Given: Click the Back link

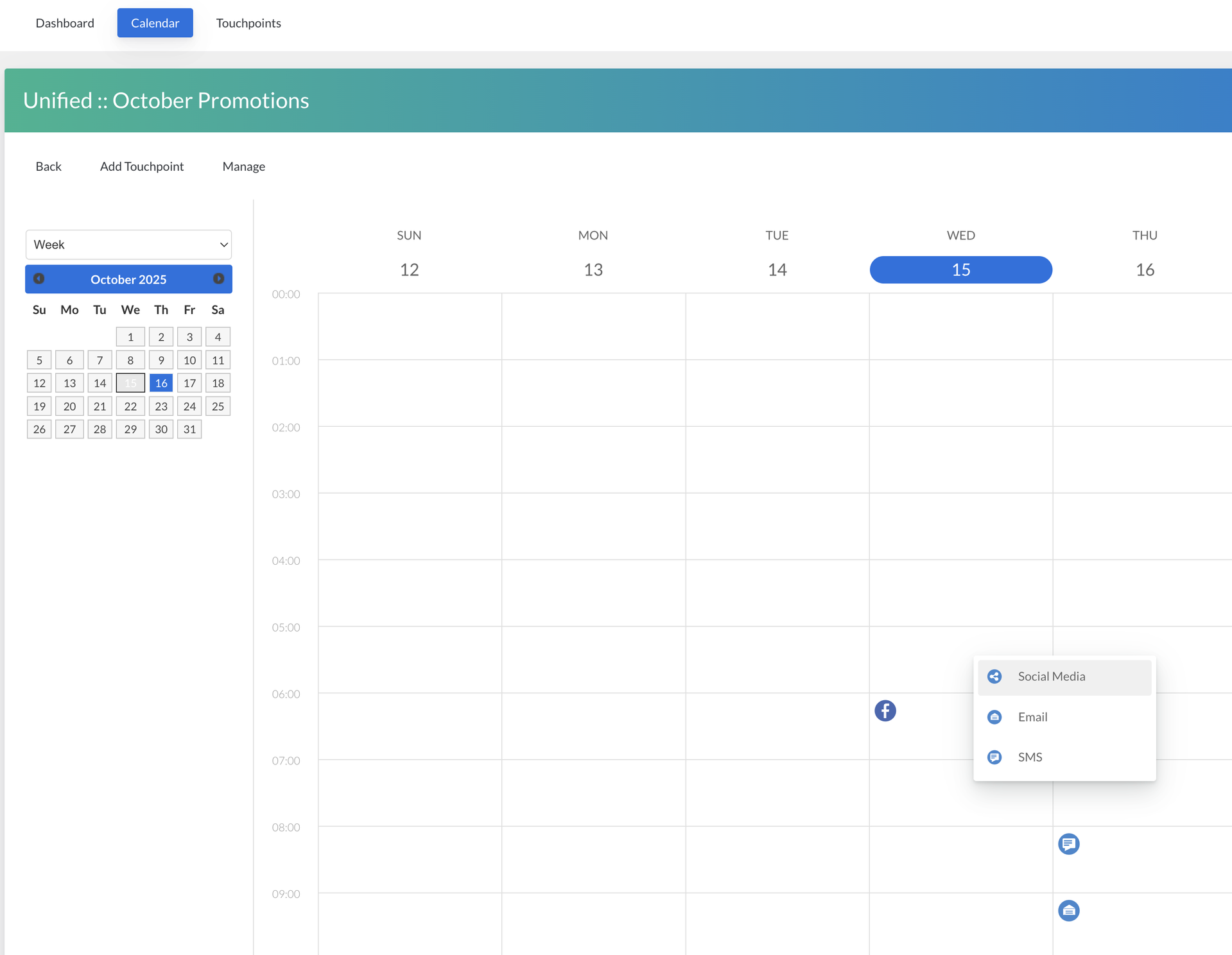Looking at the screenshot, I should pos(48,166).
